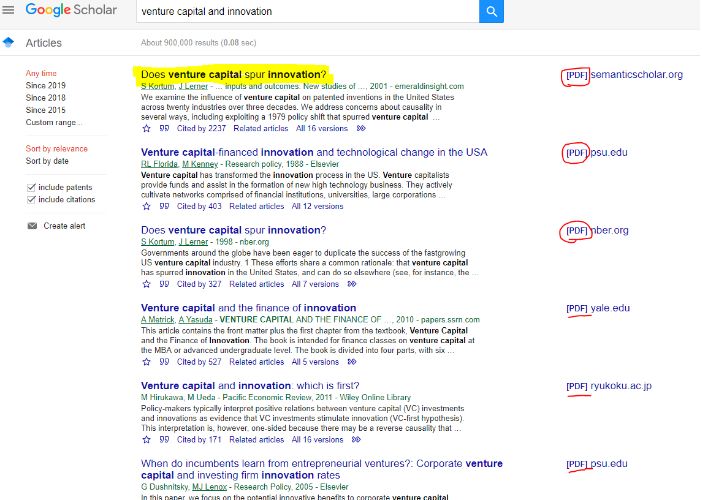
Task: Cite the 'Cited by 2237' result with quote icon
Action: pos(164,128)
